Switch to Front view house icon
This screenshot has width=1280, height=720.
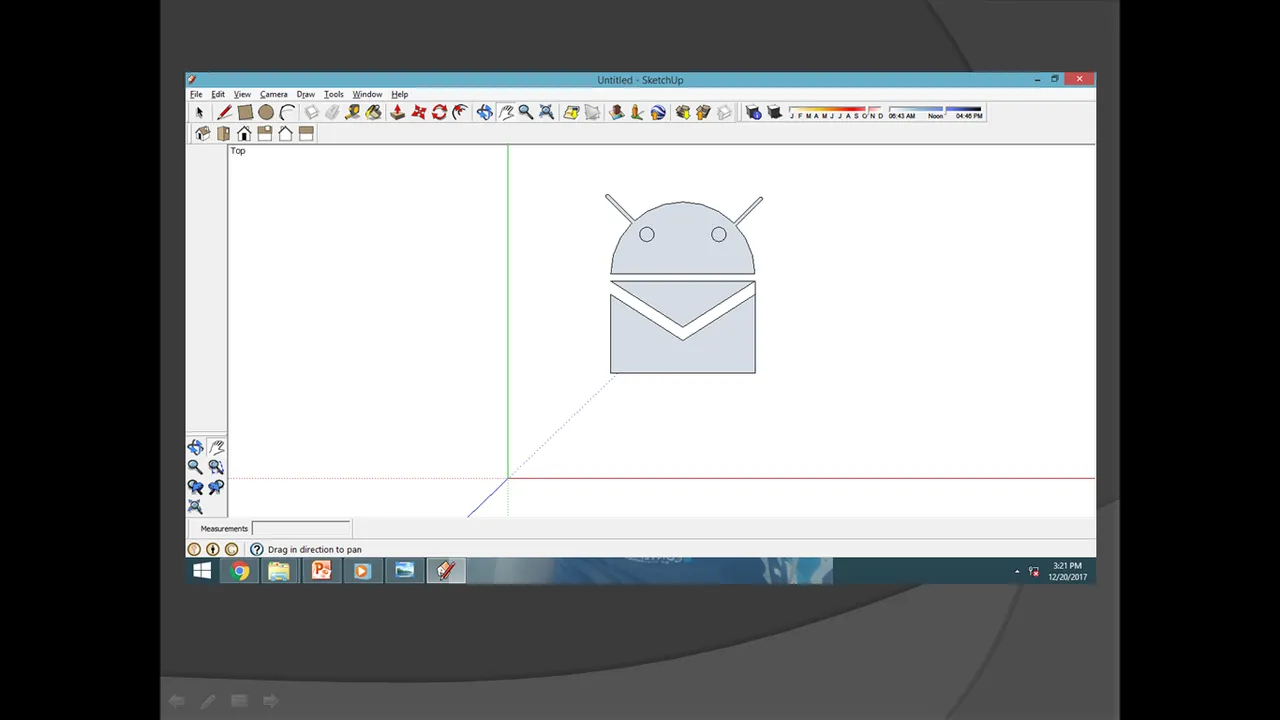point(244,133)
